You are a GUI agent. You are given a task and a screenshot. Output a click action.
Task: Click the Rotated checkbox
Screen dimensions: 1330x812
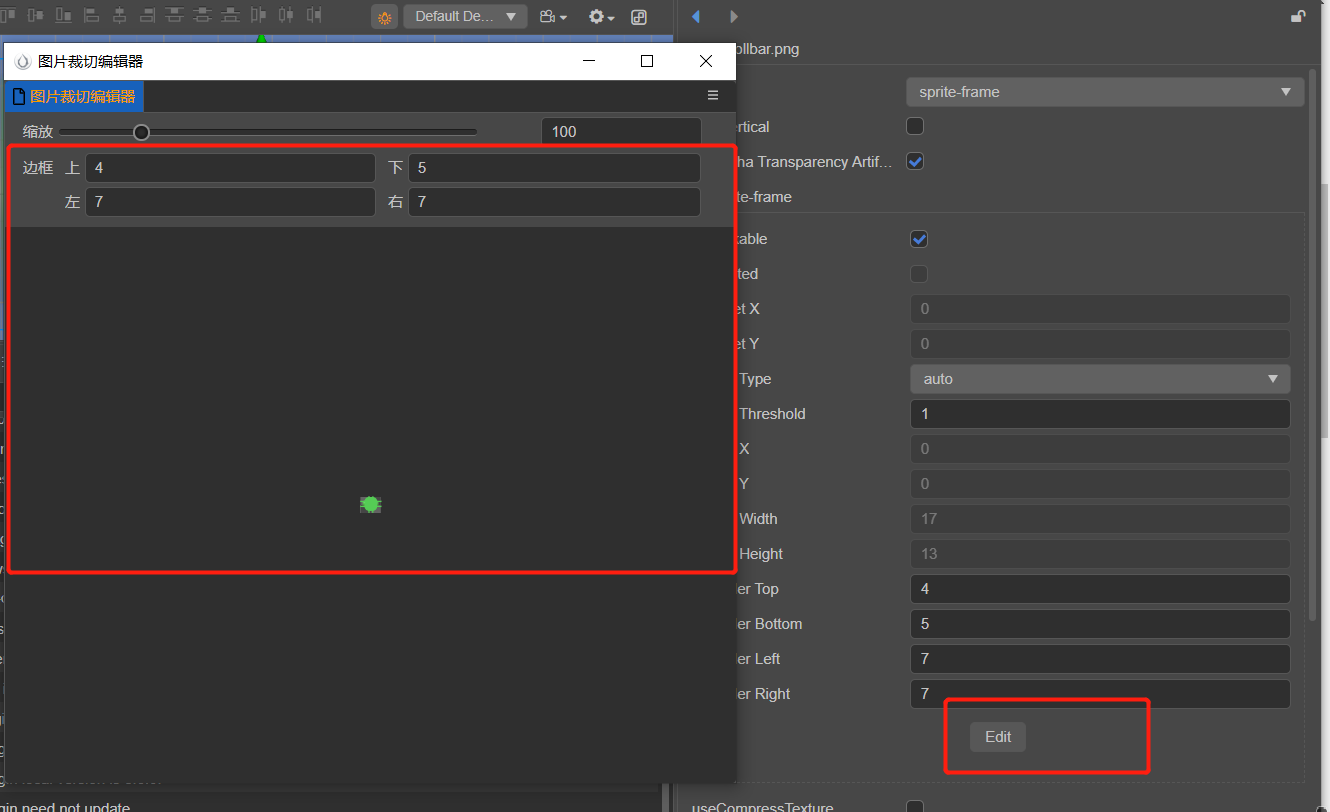(x=919, y=274)
